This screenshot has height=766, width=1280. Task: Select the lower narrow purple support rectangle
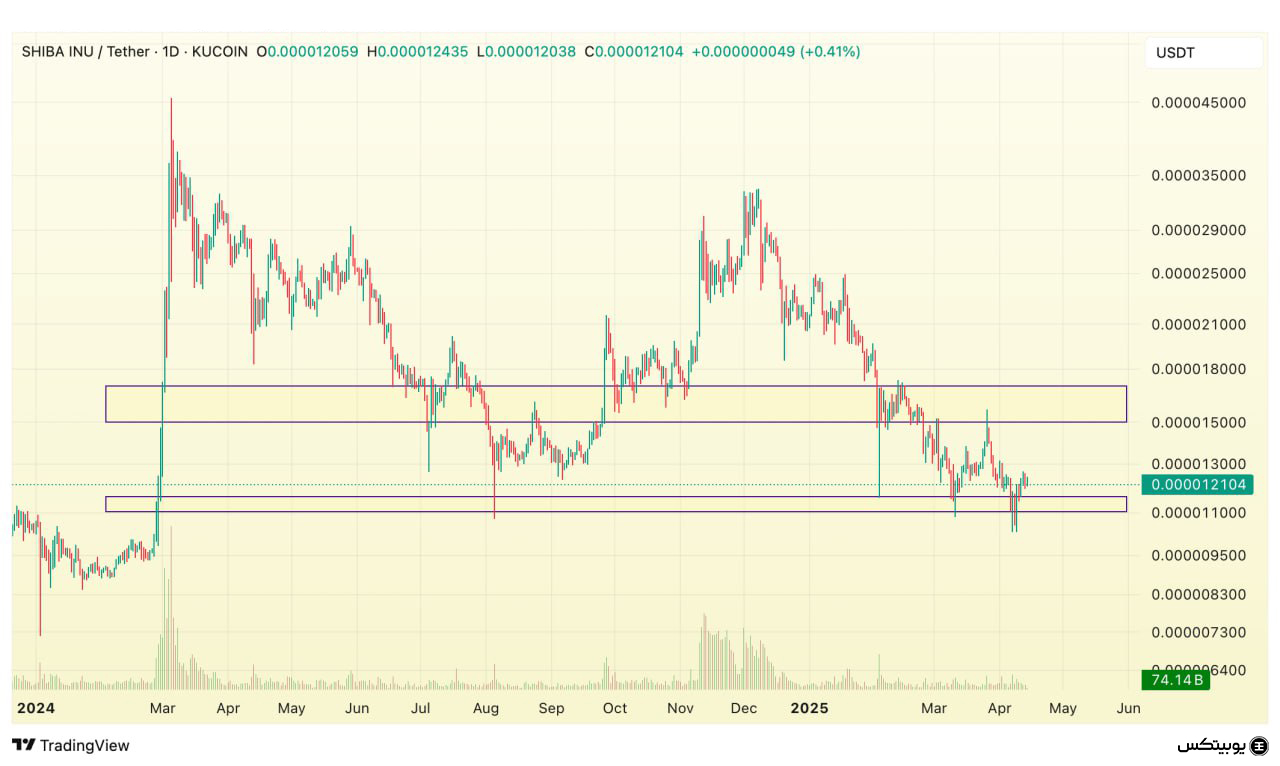click(615, 504)
